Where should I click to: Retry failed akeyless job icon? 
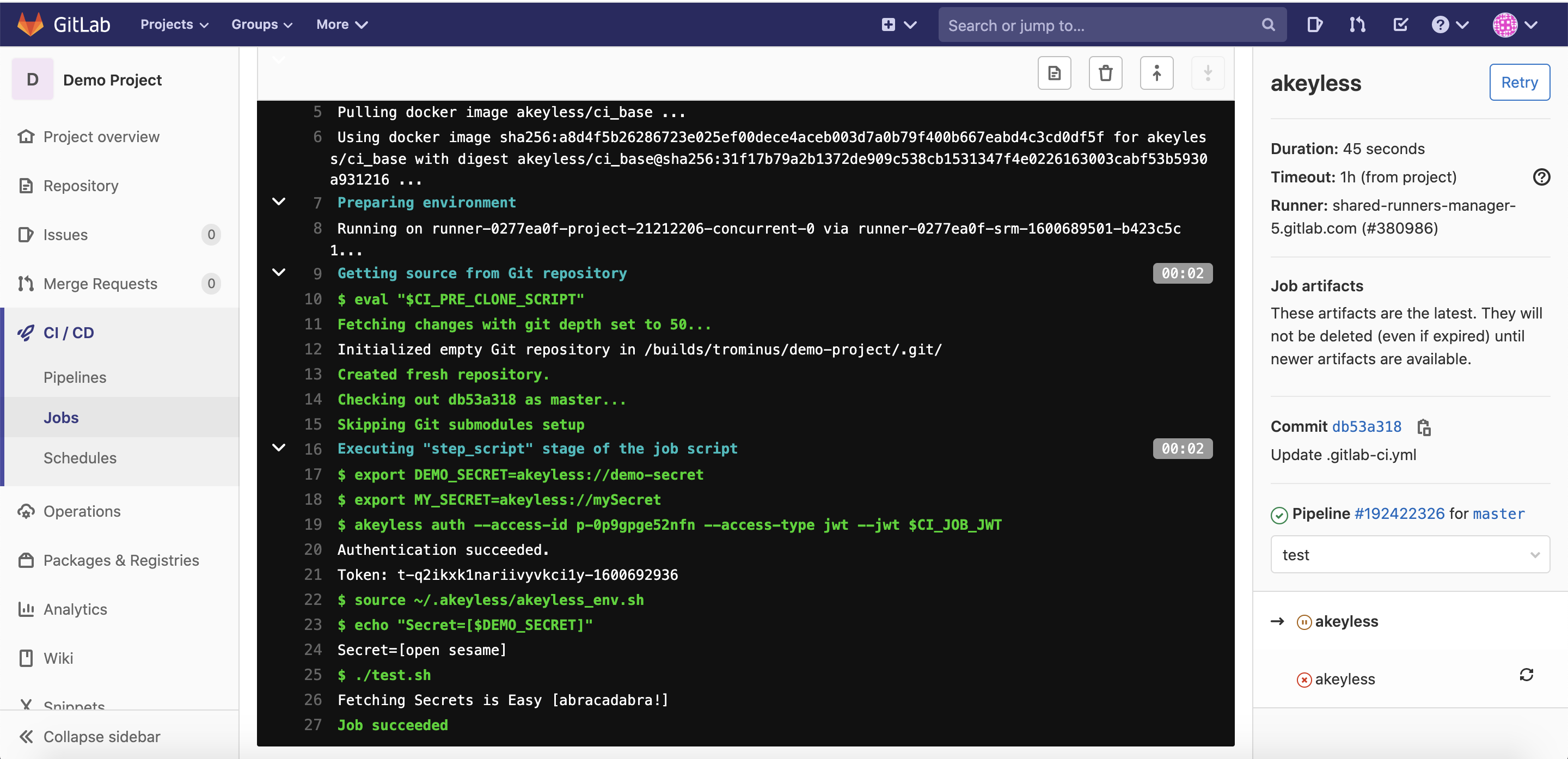pos(1526,675)
